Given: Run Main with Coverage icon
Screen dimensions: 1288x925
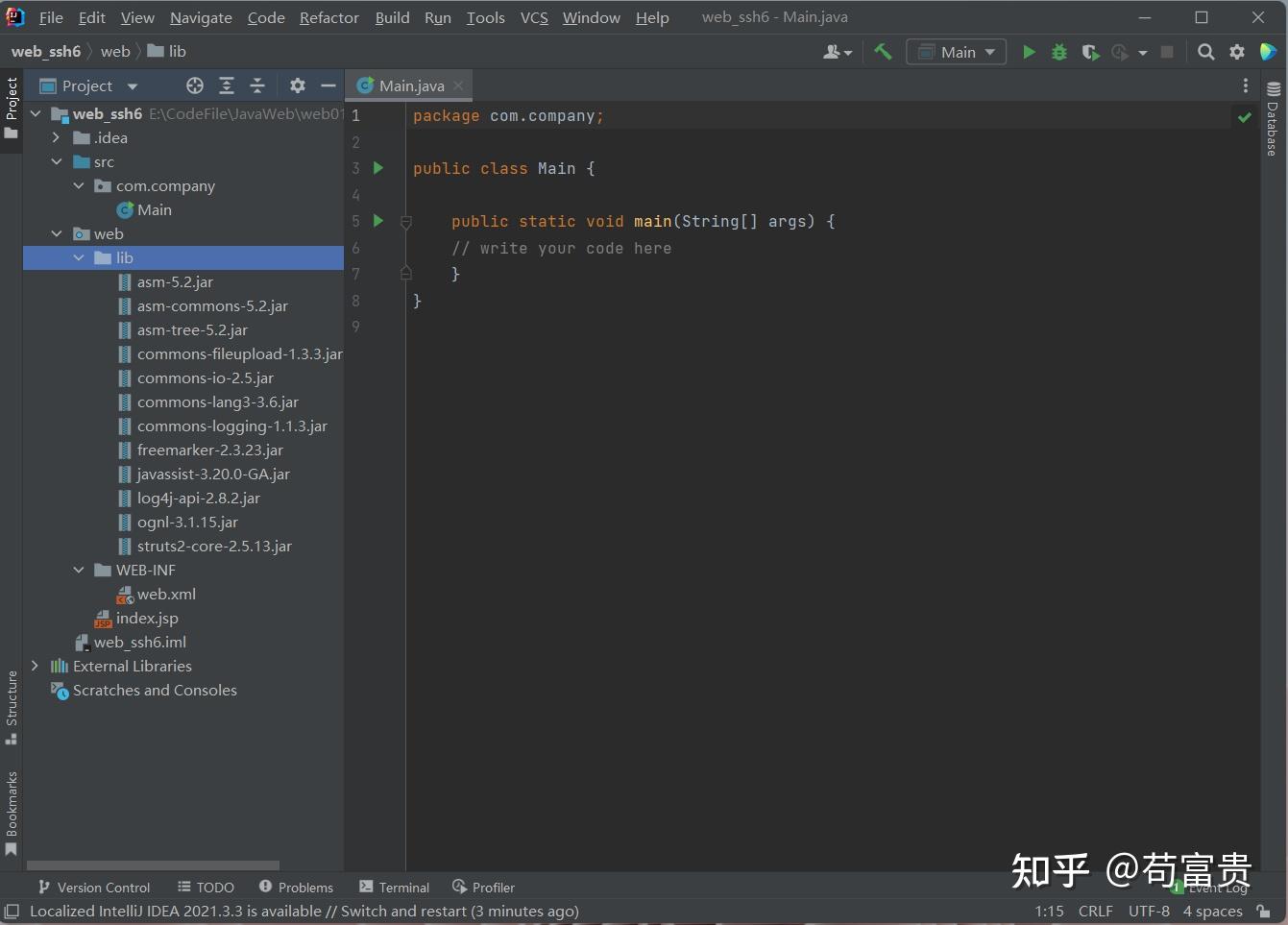Looking at the screenshot, I should 1090,52.
